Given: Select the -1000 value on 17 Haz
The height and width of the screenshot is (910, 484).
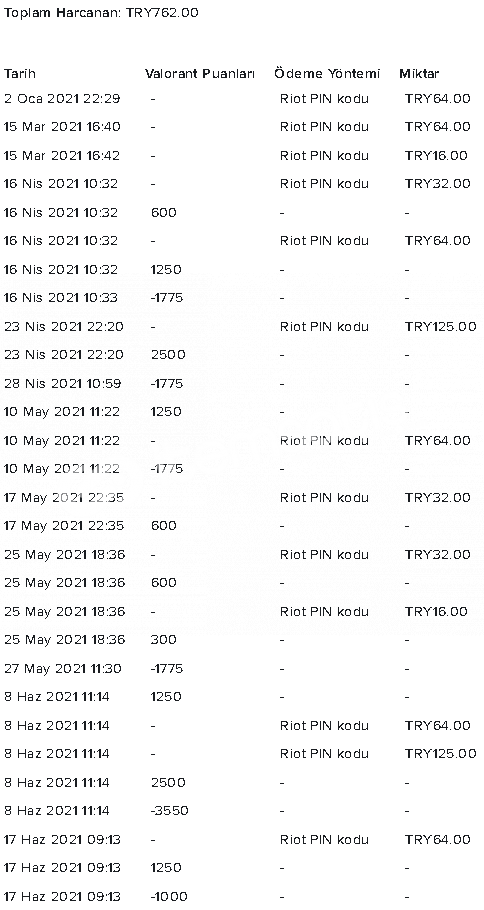Looking at the screenshot, I should click(169, 896).
